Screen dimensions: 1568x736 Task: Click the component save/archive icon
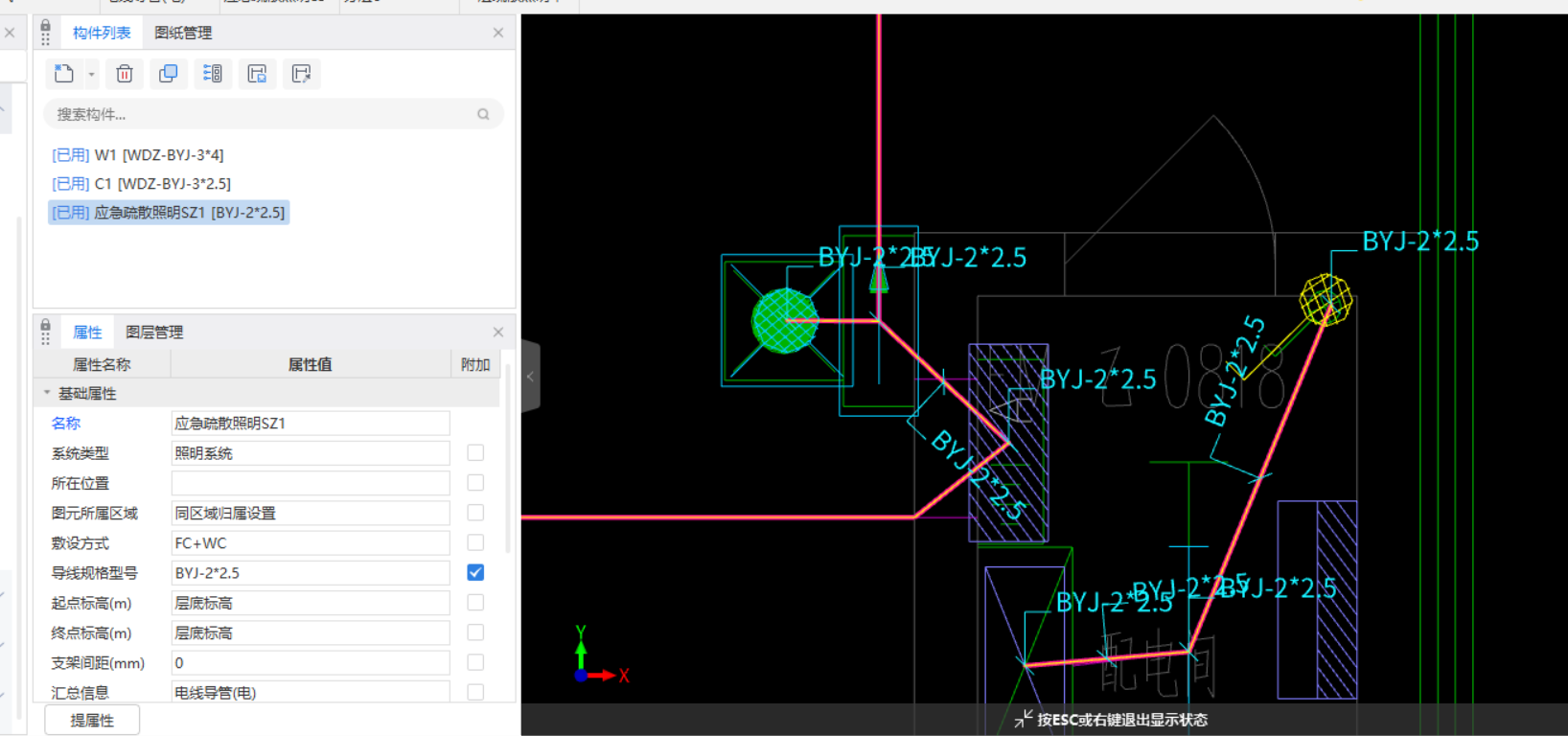257,74
